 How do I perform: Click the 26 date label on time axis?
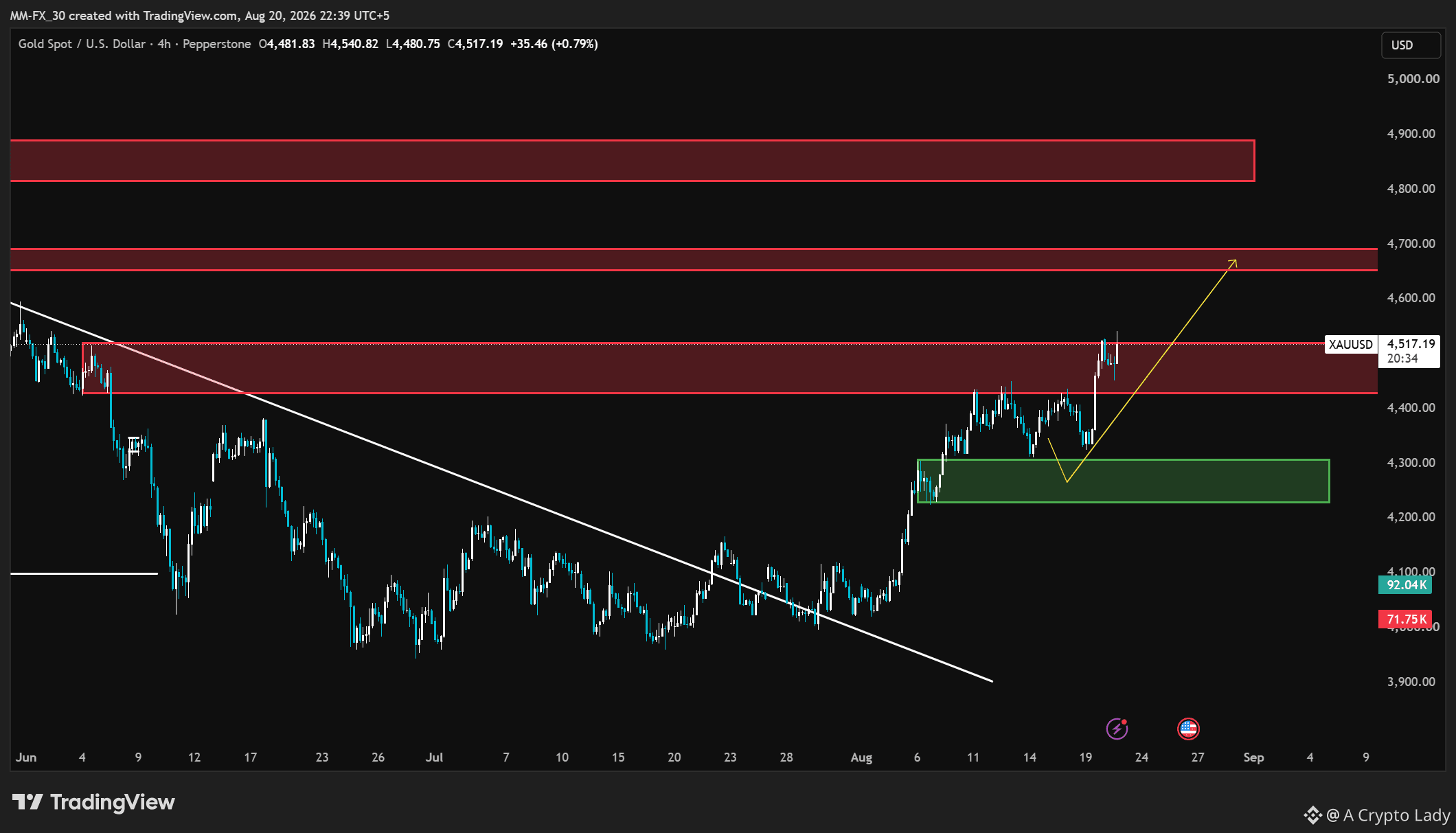[x=378, y=757]
